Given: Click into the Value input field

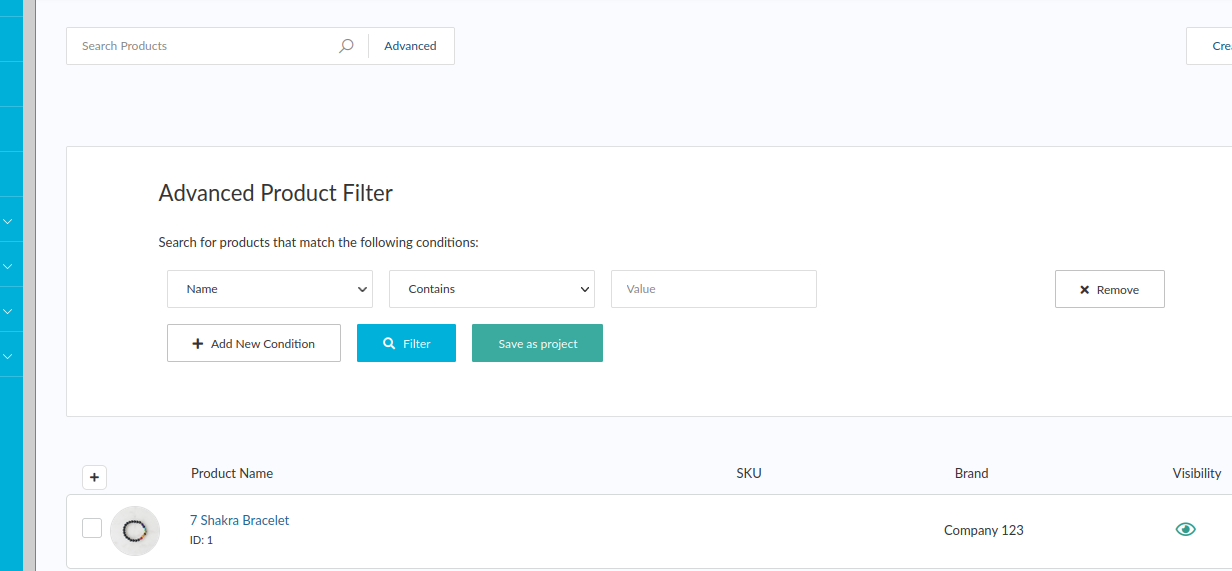Looking at the screenshot, I should click(x=713, y=289).
